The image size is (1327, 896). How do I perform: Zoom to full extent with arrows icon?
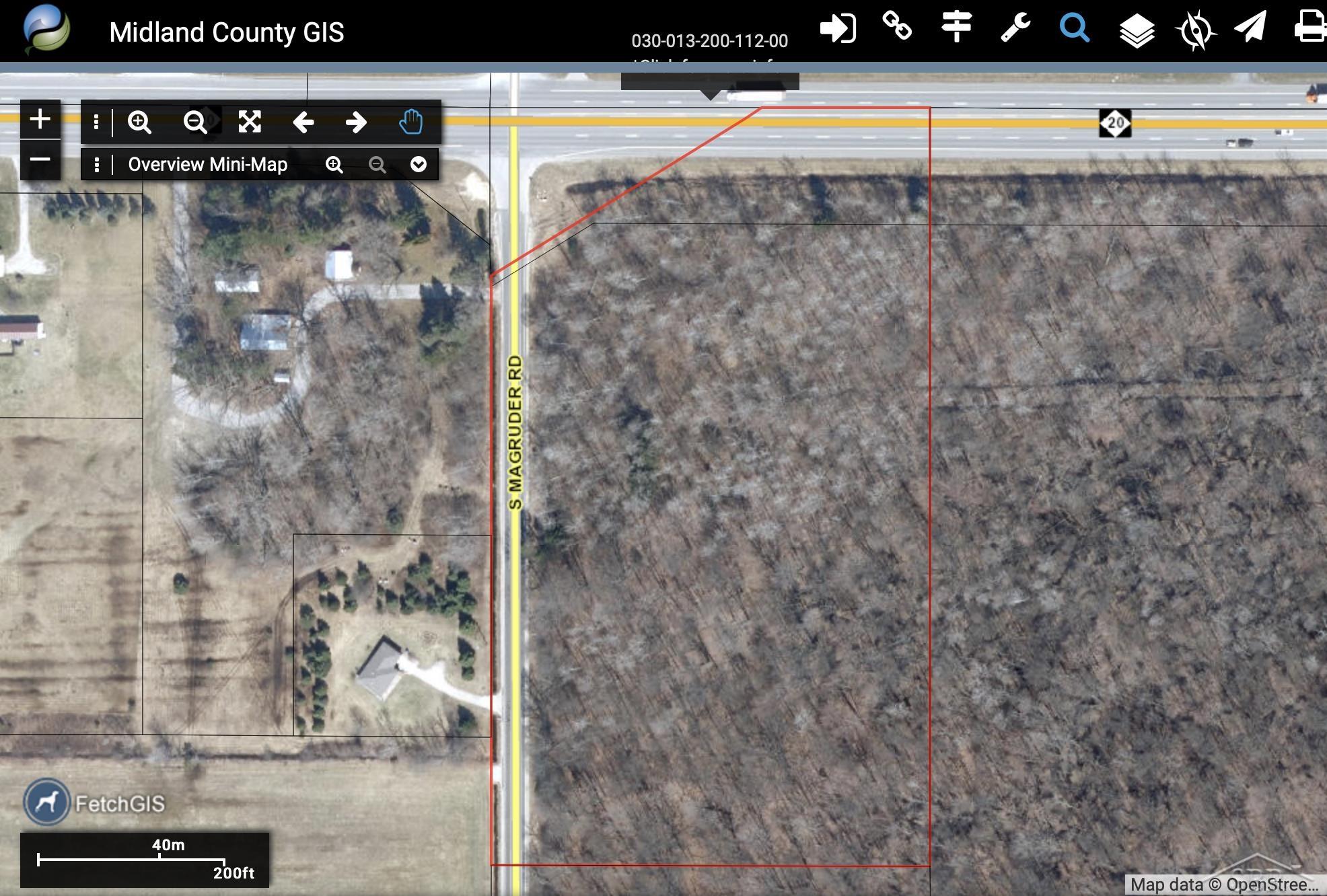point(250,122)
